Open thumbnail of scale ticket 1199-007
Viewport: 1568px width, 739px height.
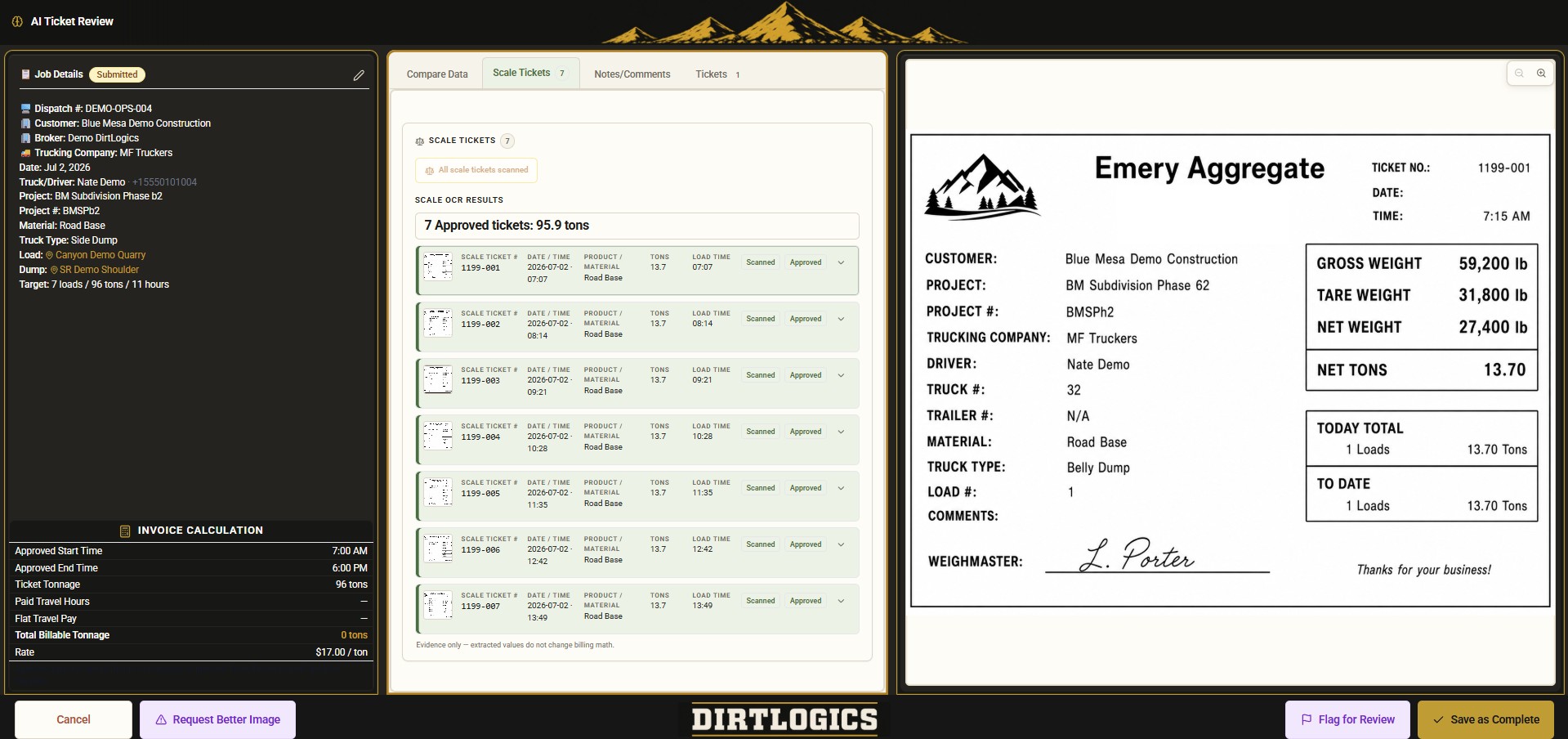[437, 605]
